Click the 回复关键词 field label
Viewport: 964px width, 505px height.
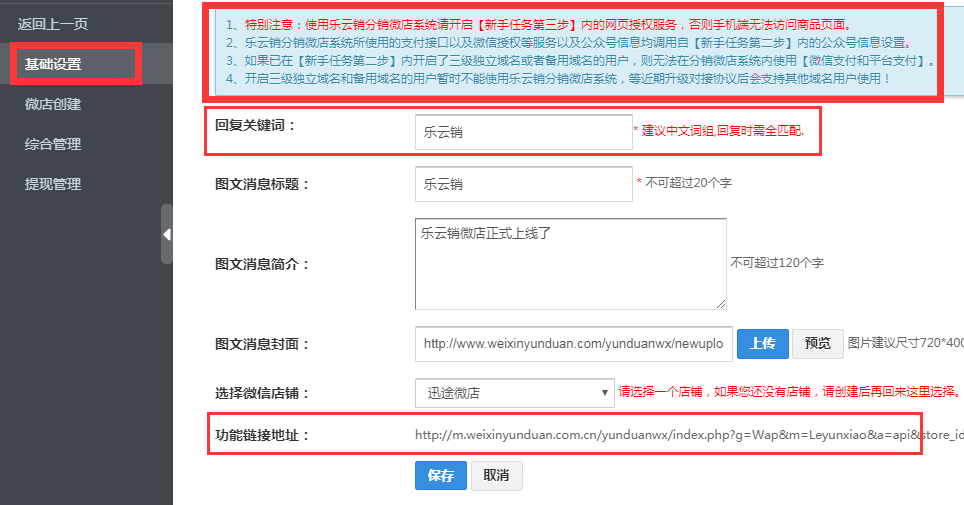tap(256, 126)
